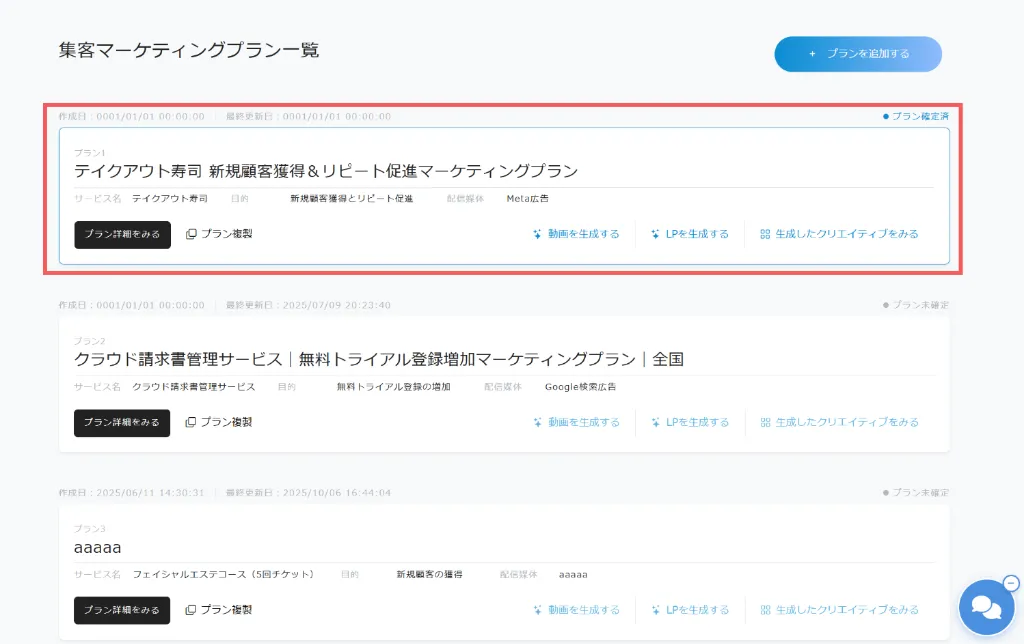Duplicate the takeout sushi plan via プラン複製
This screenshot has width=1024, height=644.
(x=220, y=234)
